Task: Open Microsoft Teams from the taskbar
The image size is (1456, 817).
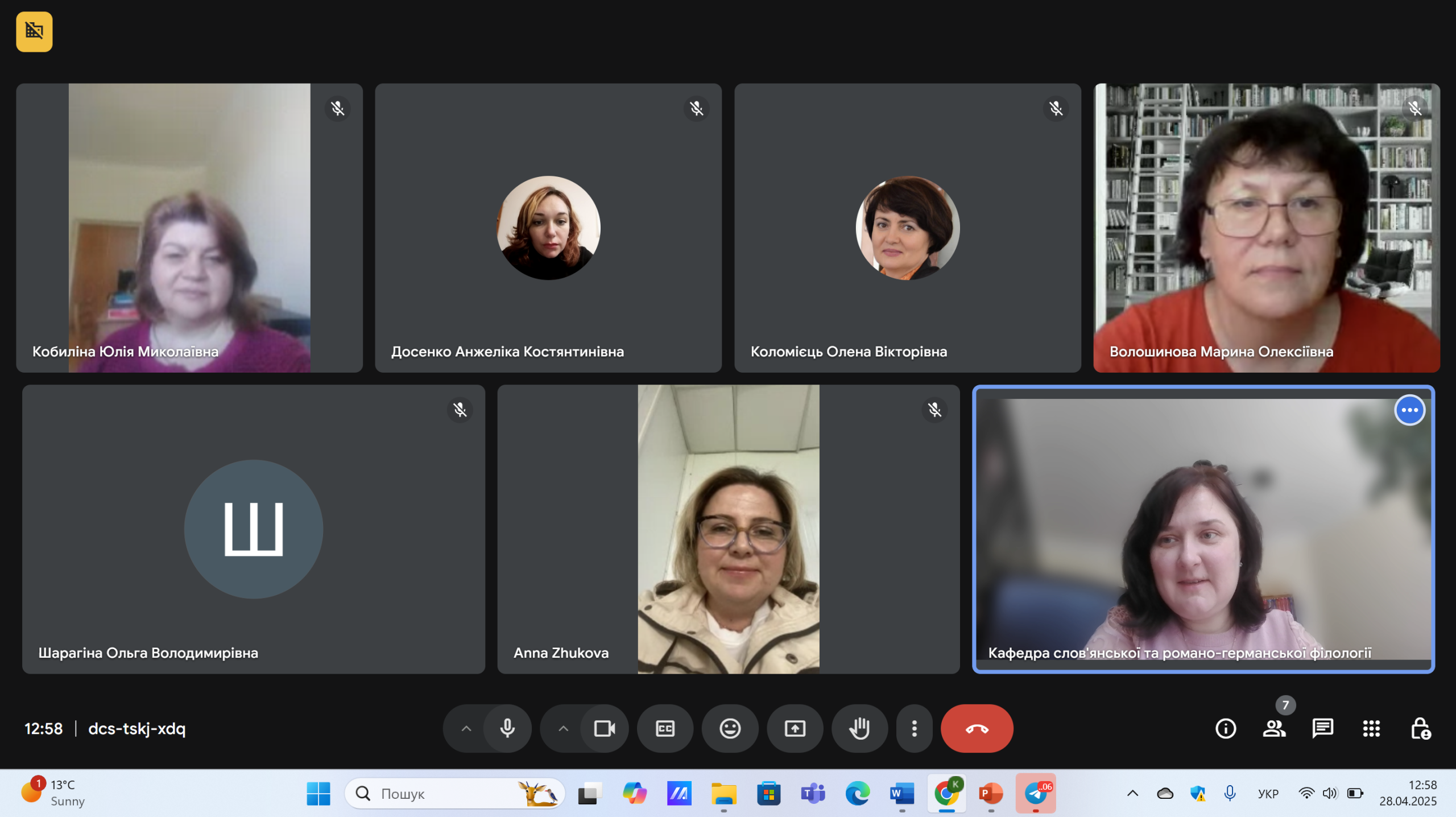Action: (x=813, y=794)
